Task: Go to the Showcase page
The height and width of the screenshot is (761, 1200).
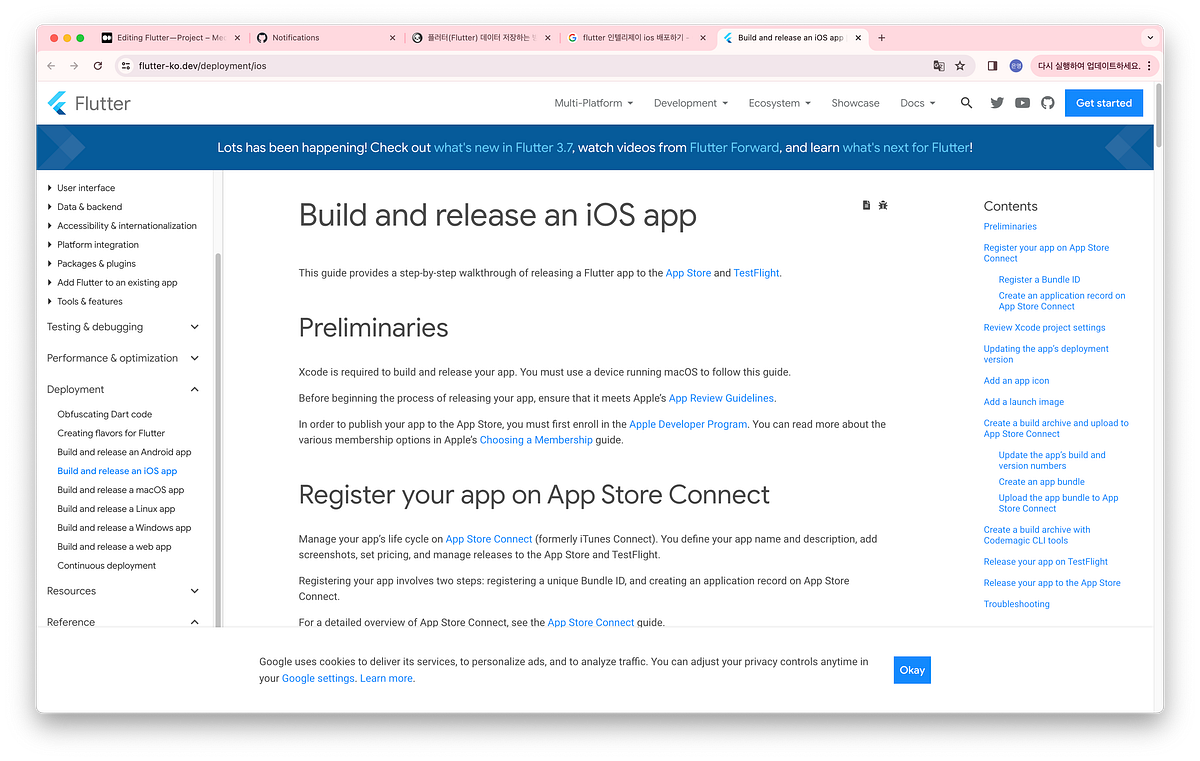Action: 855,103
